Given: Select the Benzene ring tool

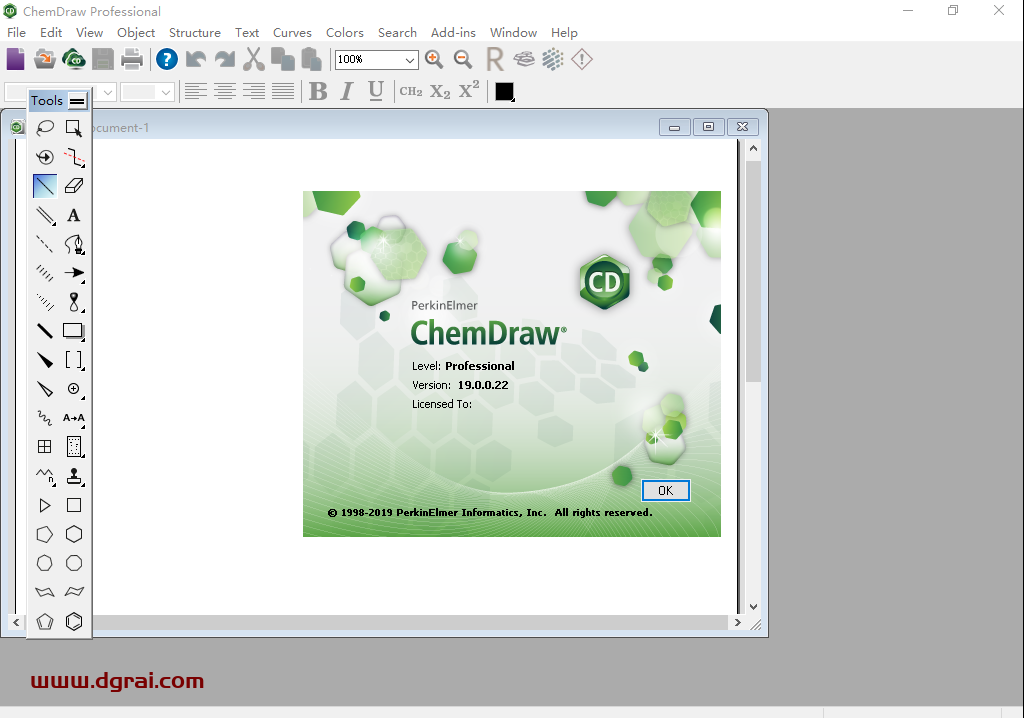Looking at the screenshot, I should pyautogui.click(x=74, y=621).
